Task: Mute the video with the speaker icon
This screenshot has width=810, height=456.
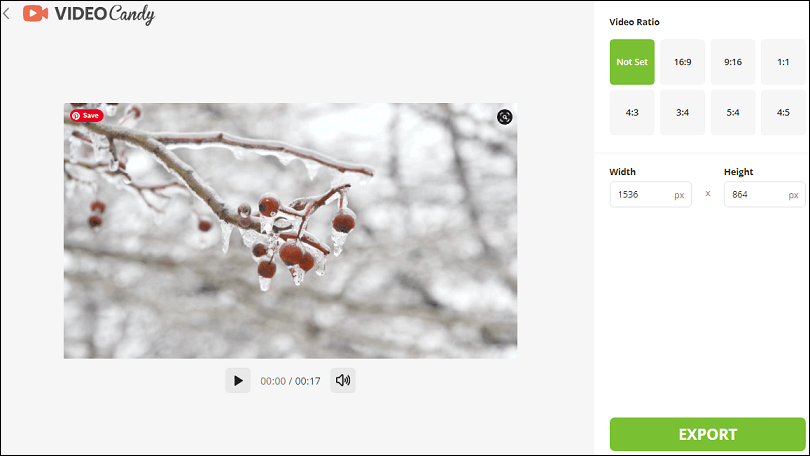Action: (x=343, y=381)
